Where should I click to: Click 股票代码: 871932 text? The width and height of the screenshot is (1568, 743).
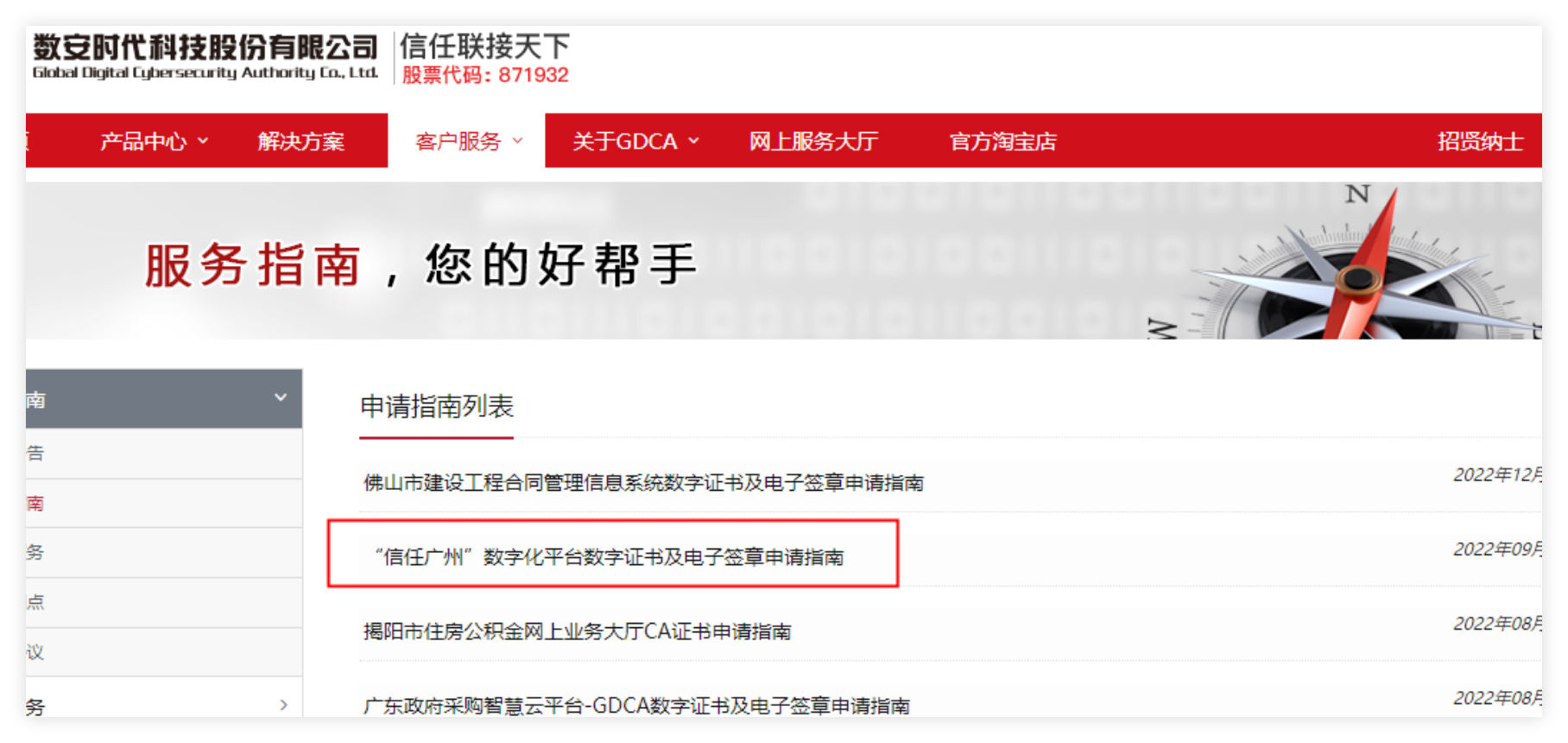[485, 75]
